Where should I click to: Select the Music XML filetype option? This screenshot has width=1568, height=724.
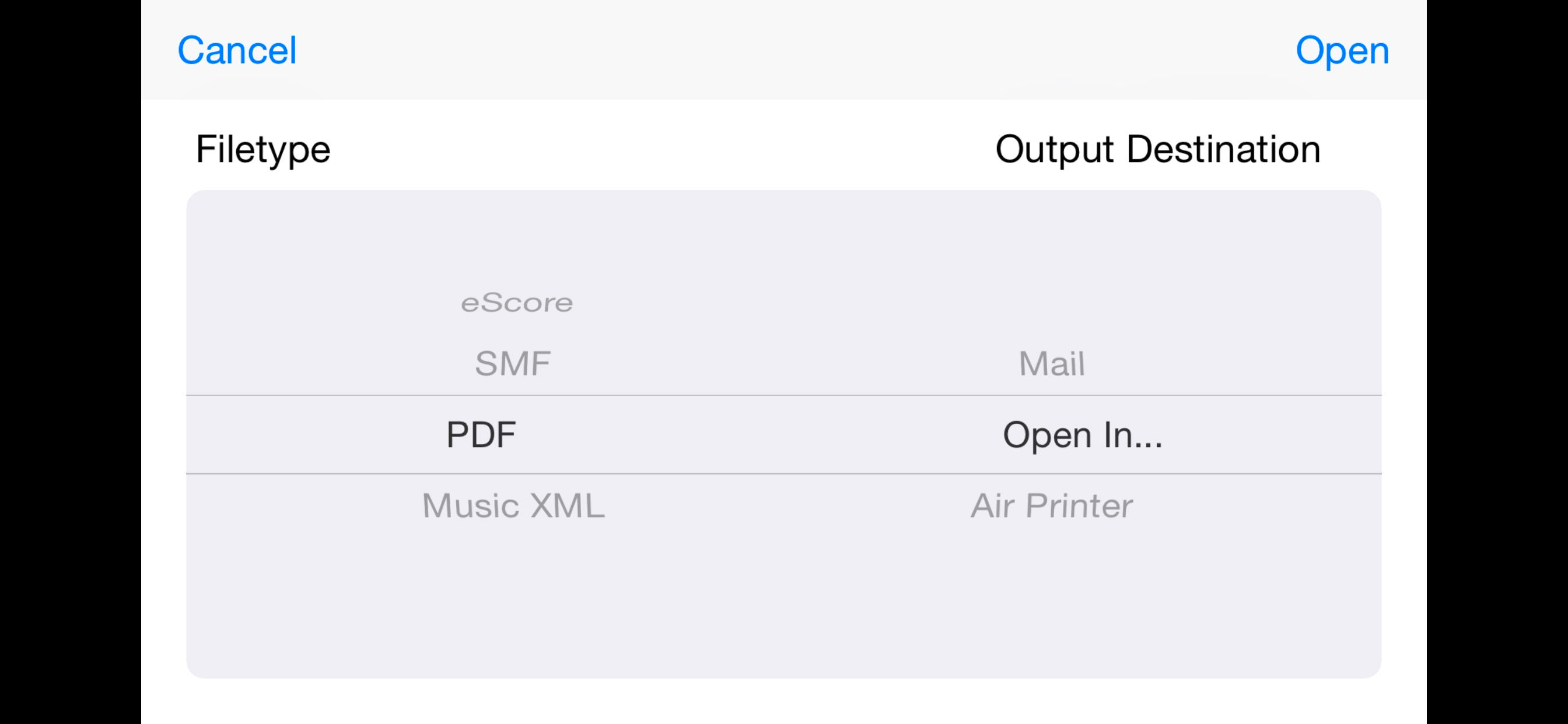point(513,505)
